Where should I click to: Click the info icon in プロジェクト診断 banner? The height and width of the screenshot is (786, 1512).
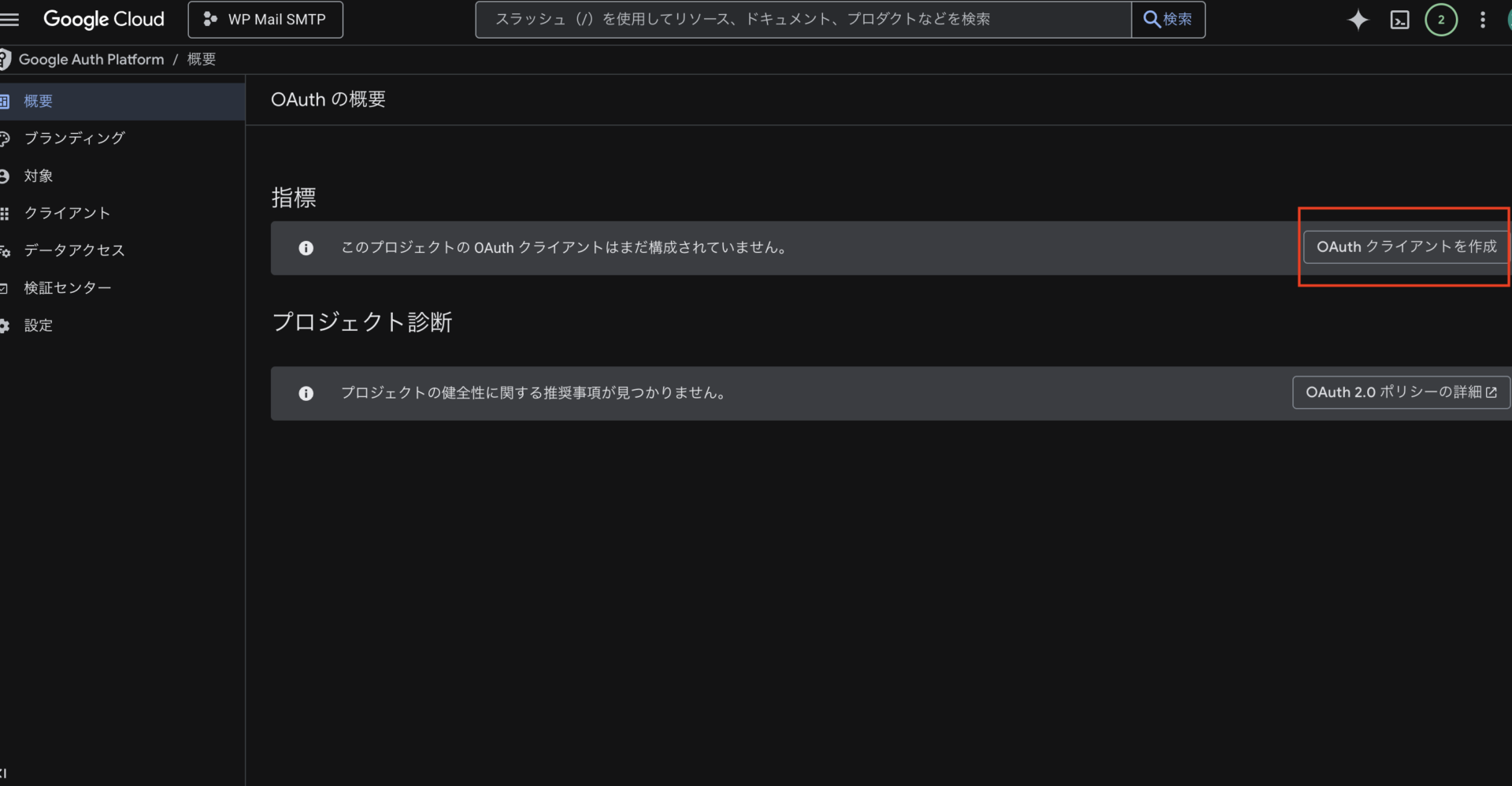click(306, 393)
